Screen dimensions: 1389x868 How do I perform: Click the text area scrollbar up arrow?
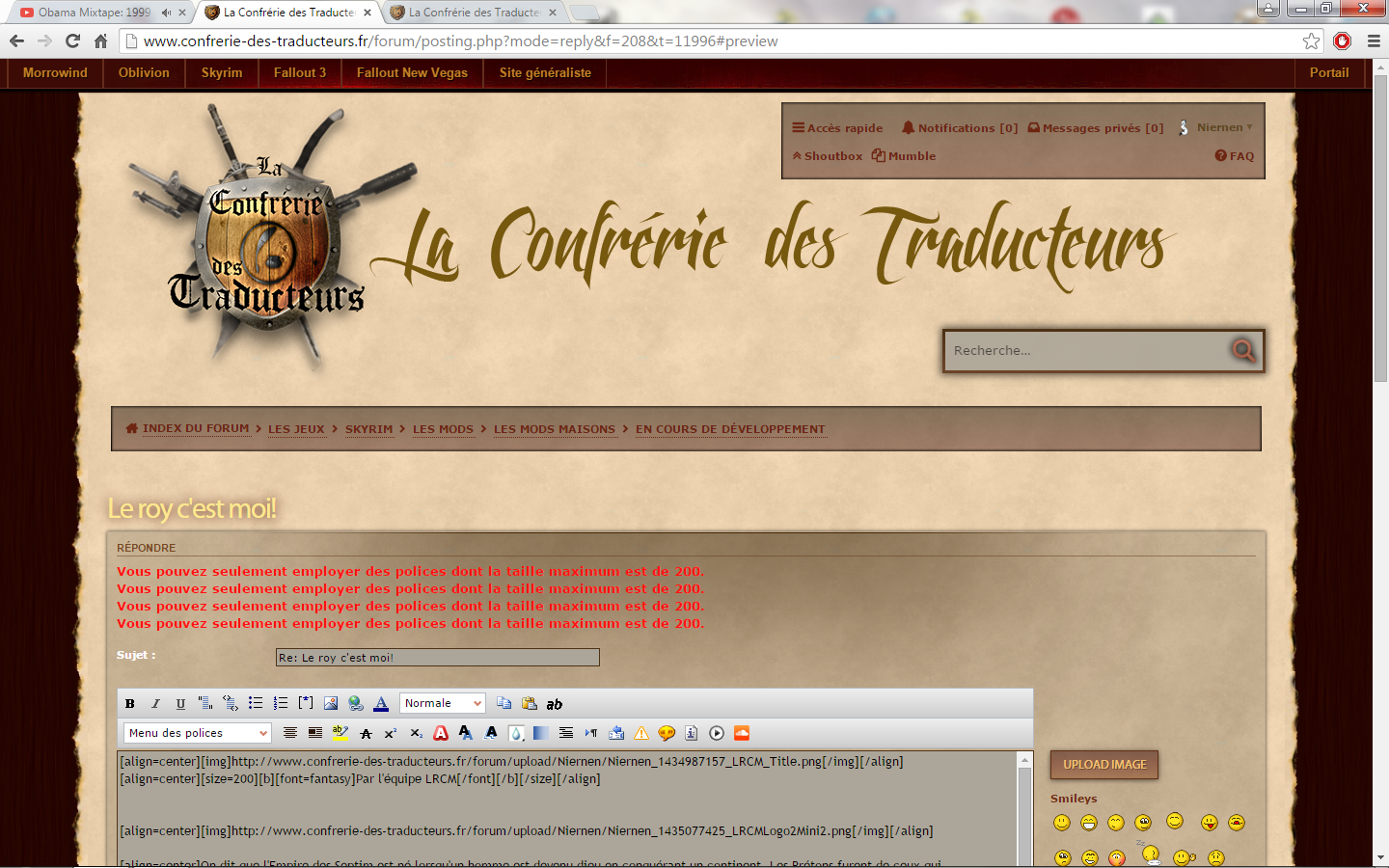(x=1025, y=761)
